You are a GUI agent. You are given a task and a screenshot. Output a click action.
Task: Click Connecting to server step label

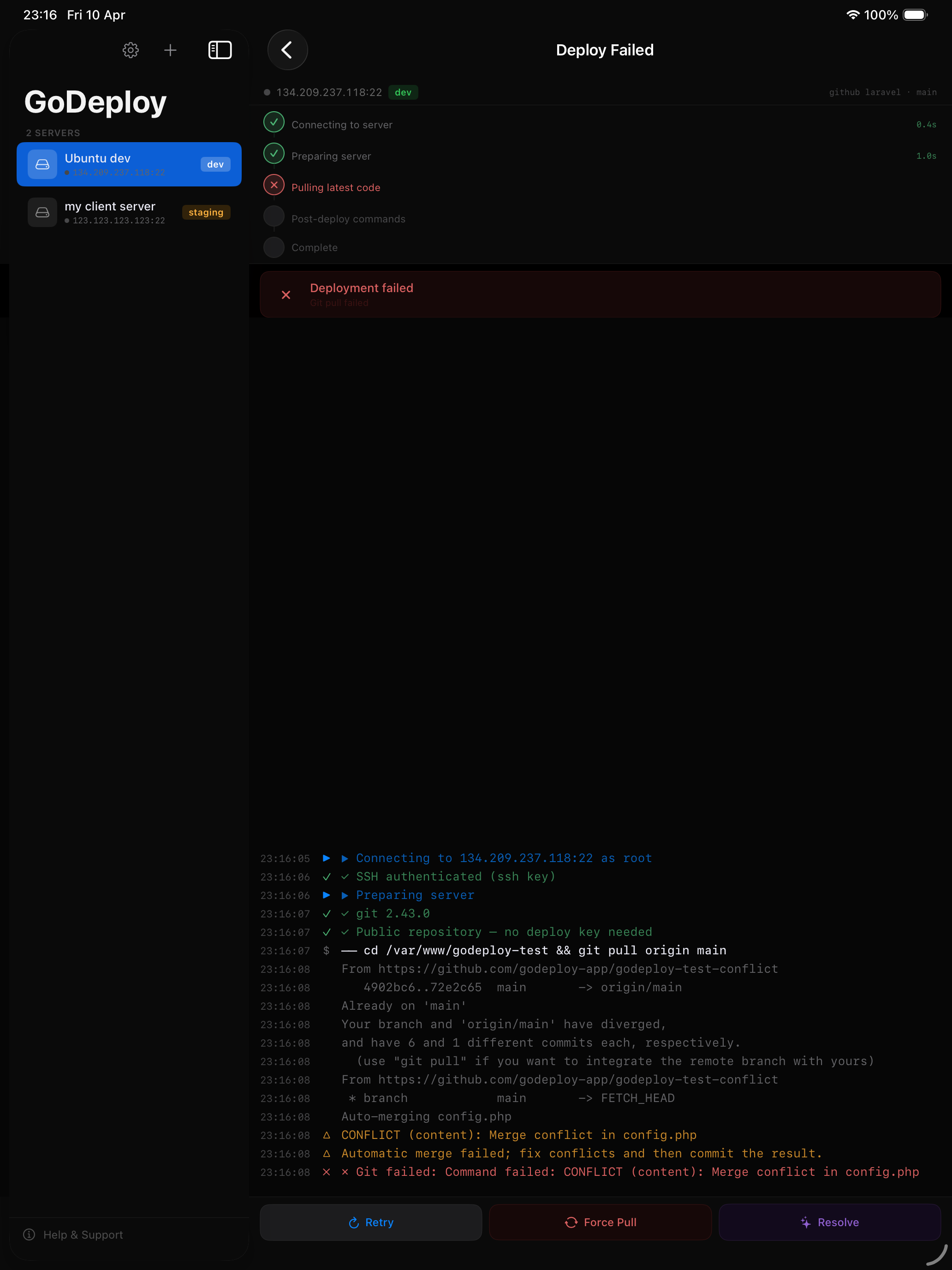tap(342, 125)
